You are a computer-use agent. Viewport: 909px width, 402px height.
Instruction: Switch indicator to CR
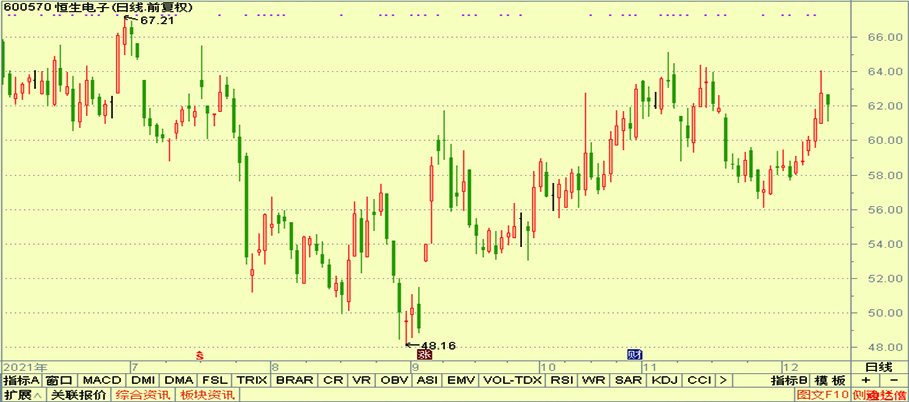click(333, 381)
